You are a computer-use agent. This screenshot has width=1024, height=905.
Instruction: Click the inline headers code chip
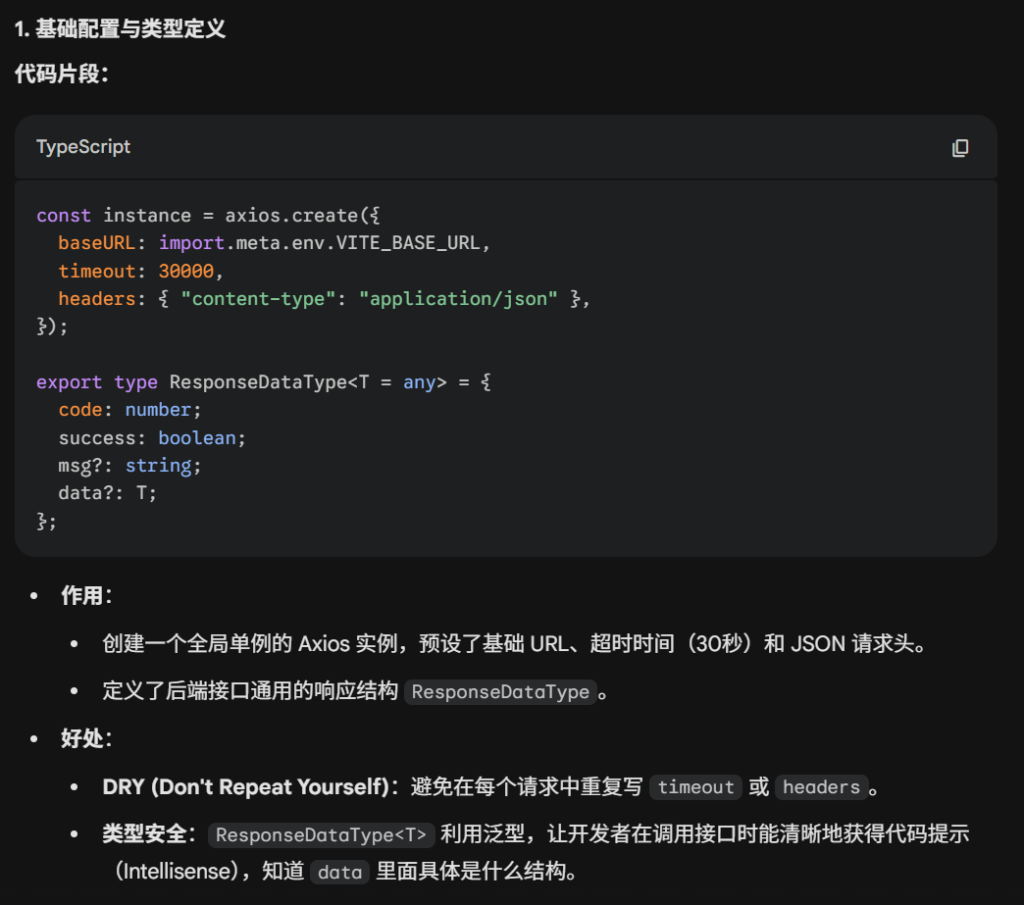point(821,788)
